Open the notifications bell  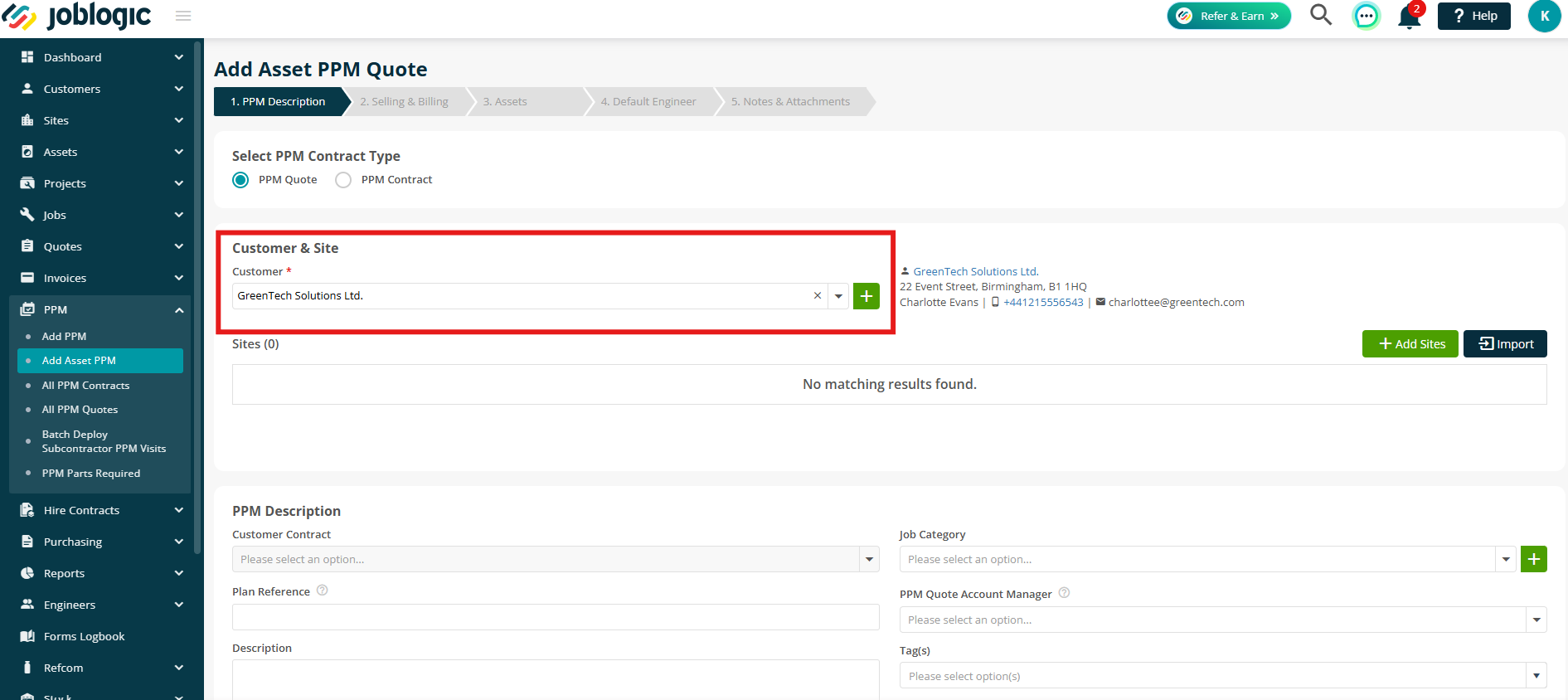pyautogui.click(x=1409, y=17)
